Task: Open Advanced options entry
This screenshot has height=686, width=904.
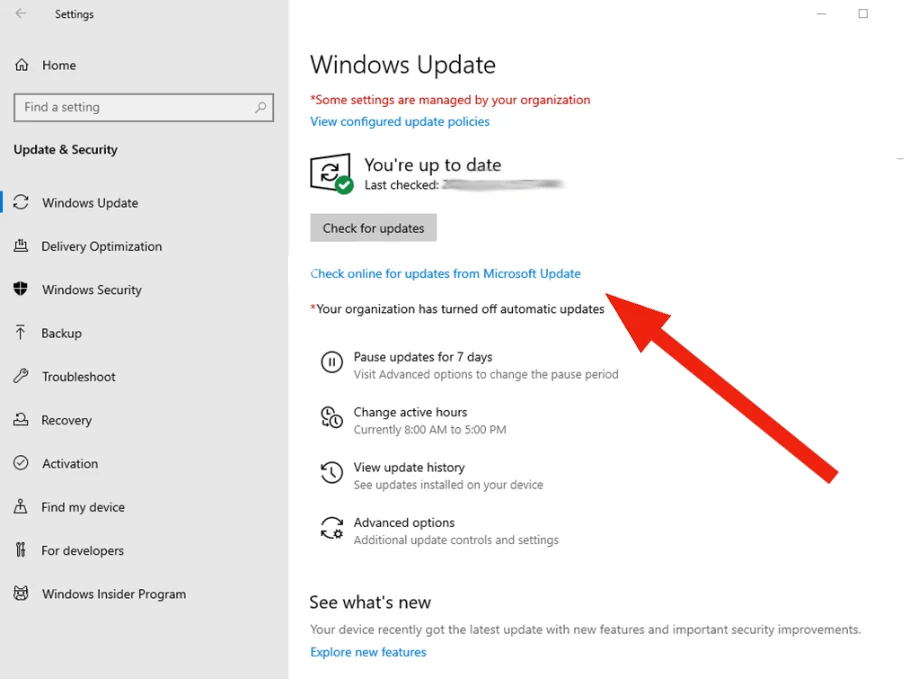Action: click(x=404, y=523)
